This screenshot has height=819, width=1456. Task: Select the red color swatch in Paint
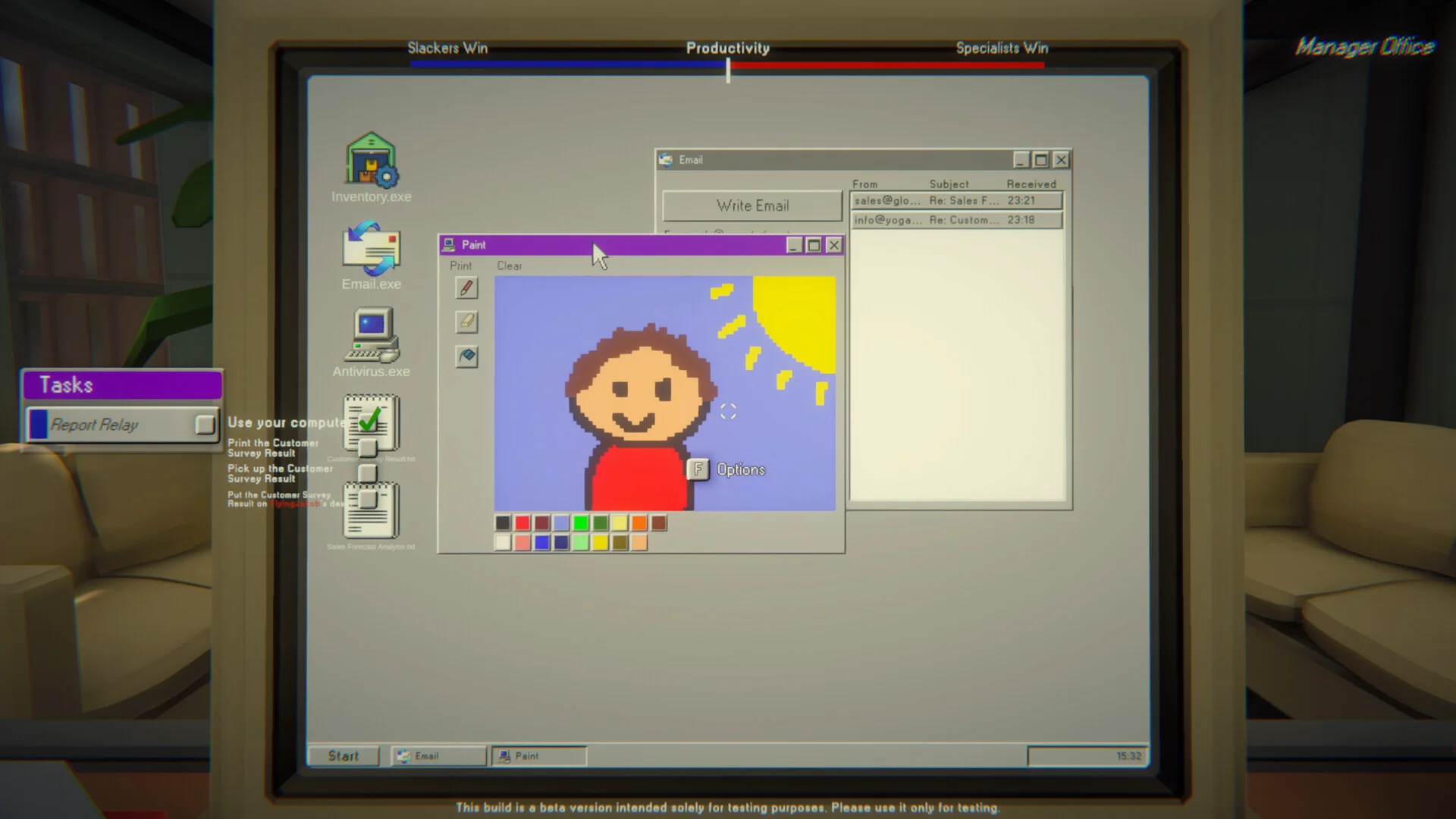pyautogui.click(x=522, y=522)
